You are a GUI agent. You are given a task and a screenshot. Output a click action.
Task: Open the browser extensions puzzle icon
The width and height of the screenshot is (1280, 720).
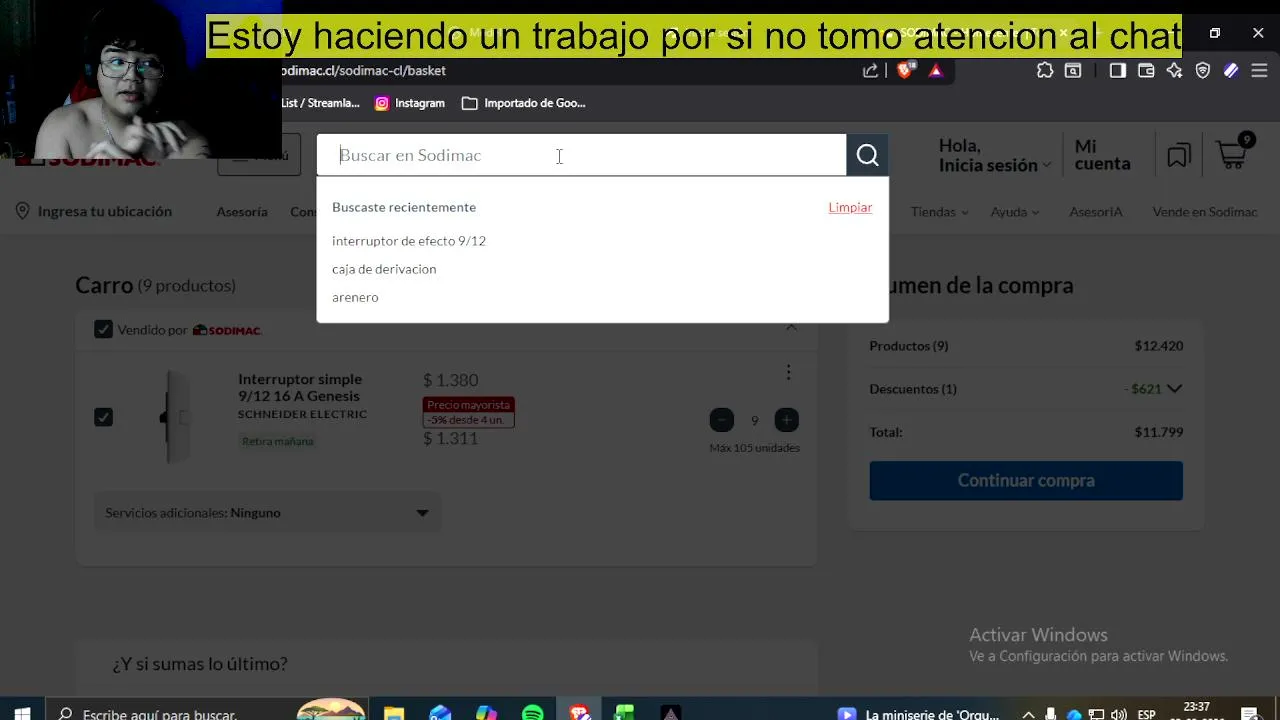coord(1045,70)
